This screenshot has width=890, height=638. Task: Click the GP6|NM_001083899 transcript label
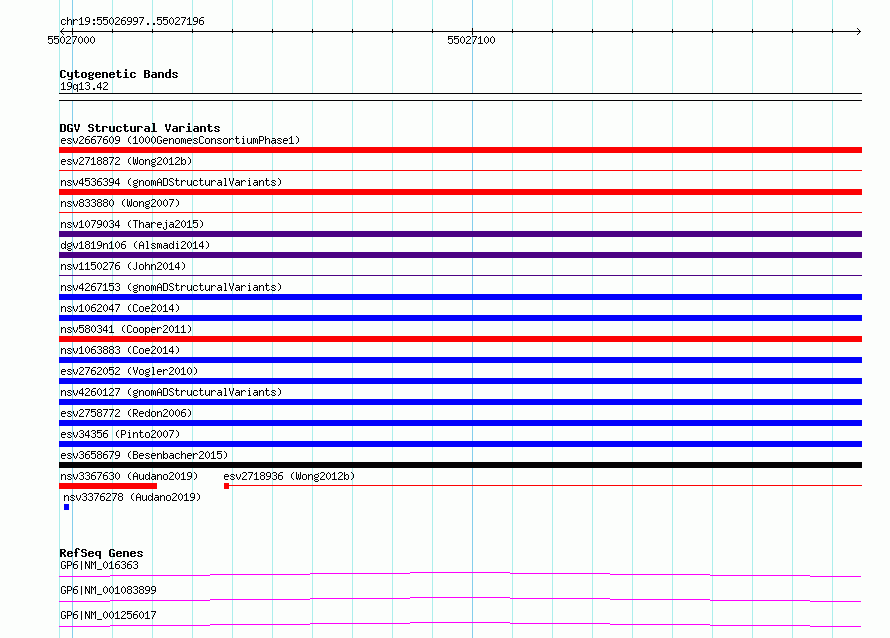click(108, 590)
